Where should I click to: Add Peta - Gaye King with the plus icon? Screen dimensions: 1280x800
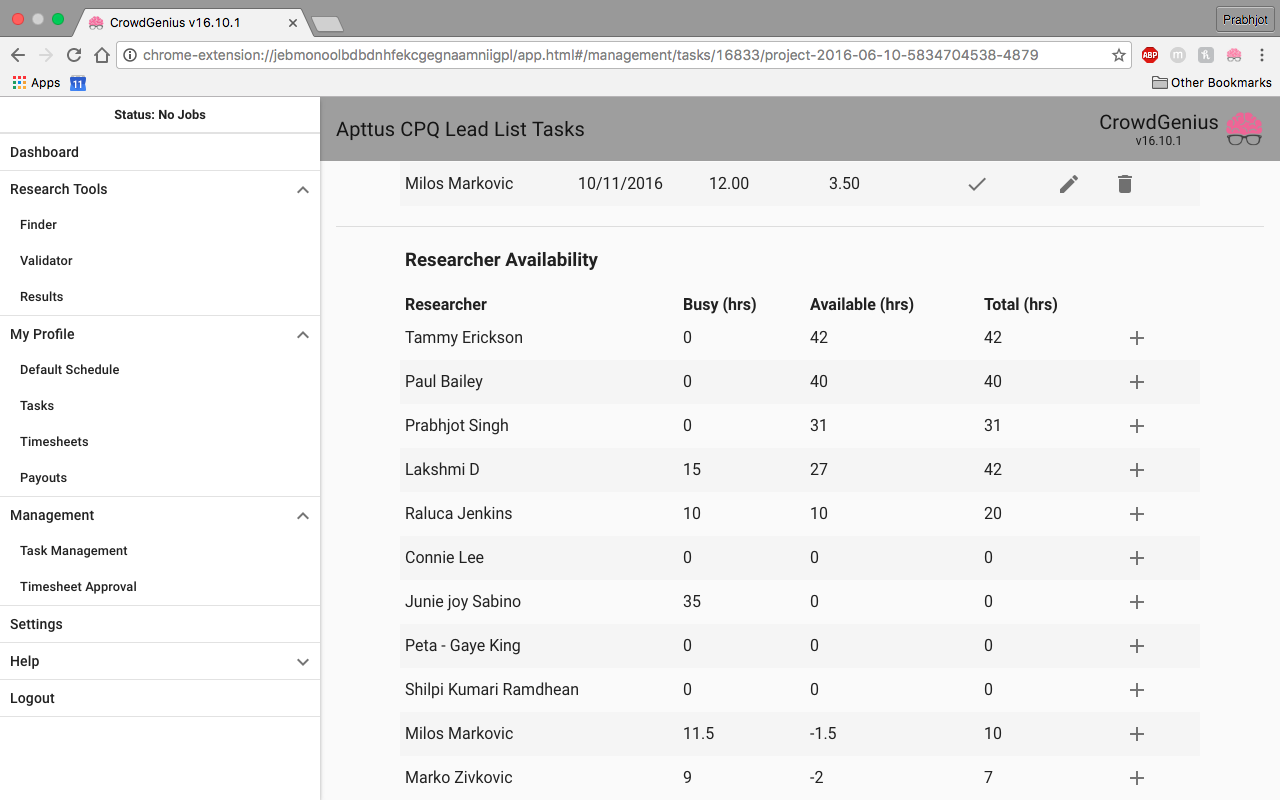(1136, 646)
